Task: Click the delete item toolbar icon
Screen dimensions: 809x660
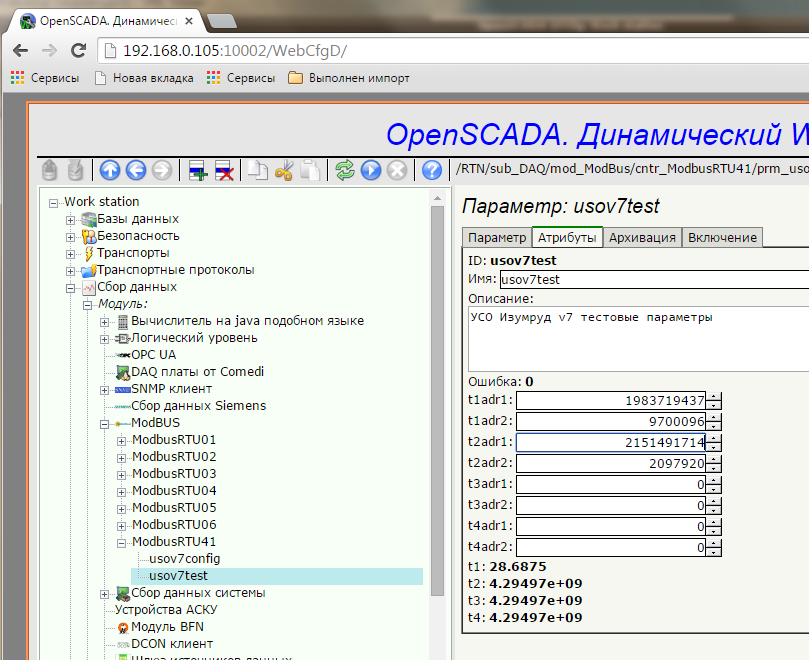Action: coord(225,170)
